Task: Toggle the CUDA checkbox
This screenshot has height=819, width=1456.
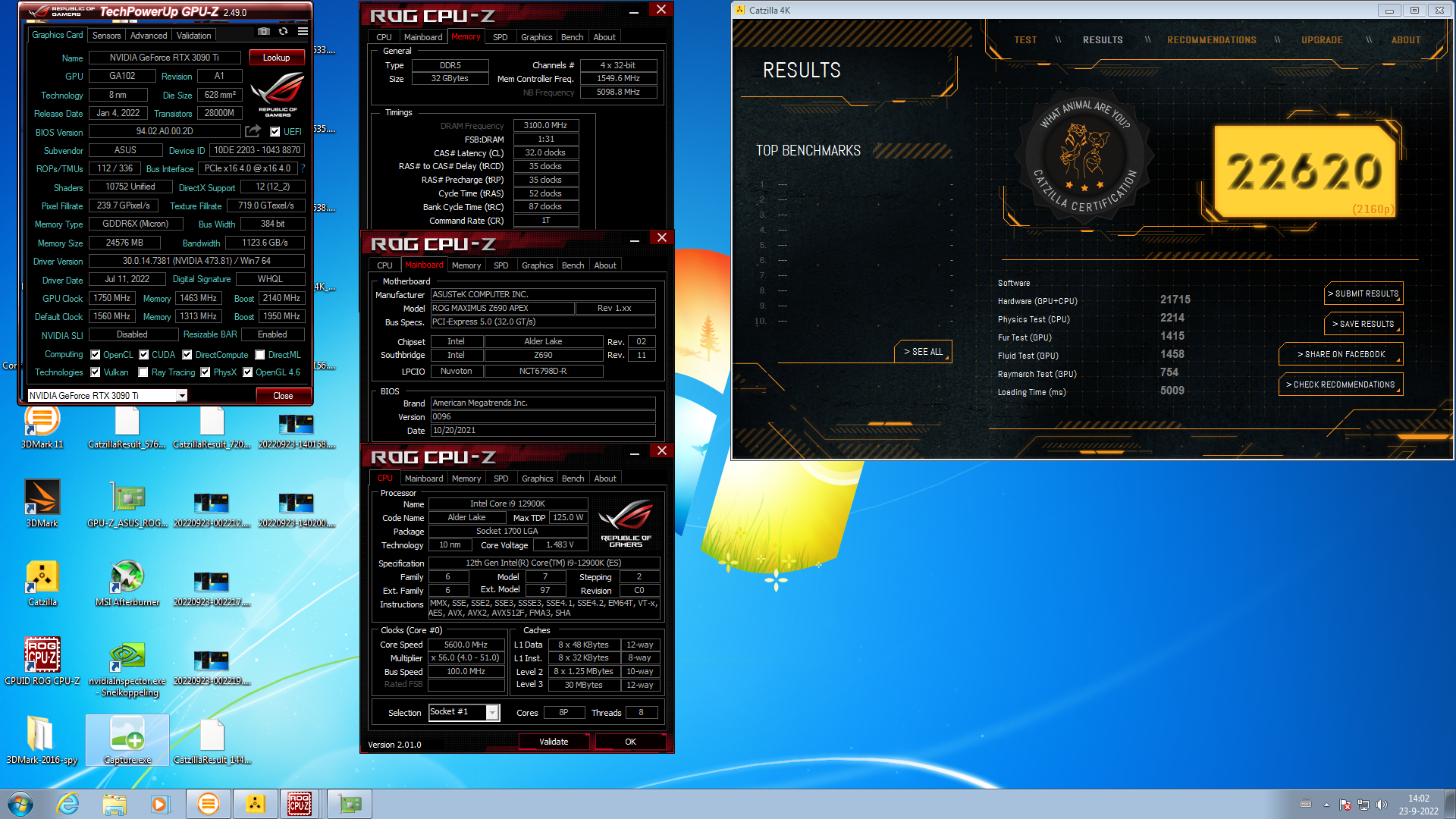Action: click(x=143, y=355)
